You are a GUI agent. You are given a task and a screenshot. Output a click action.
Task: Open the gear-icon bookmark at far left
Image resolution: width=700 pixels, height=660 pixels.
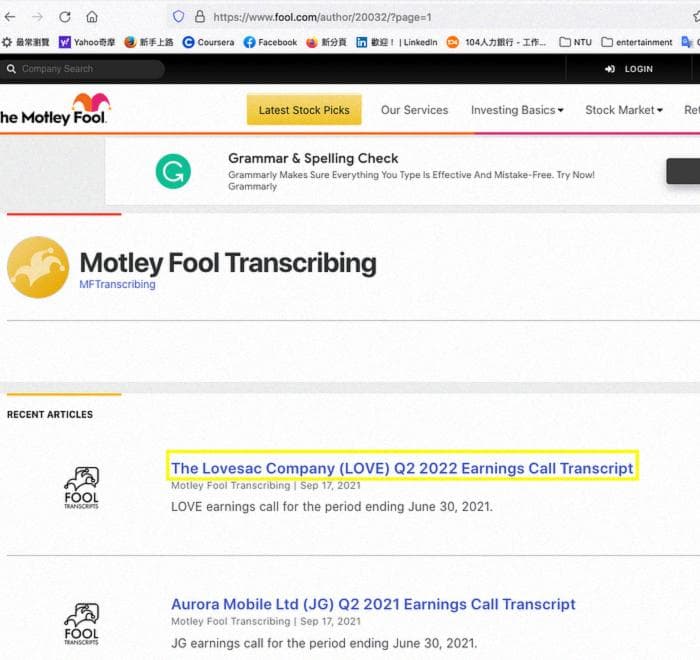[25, 42]
